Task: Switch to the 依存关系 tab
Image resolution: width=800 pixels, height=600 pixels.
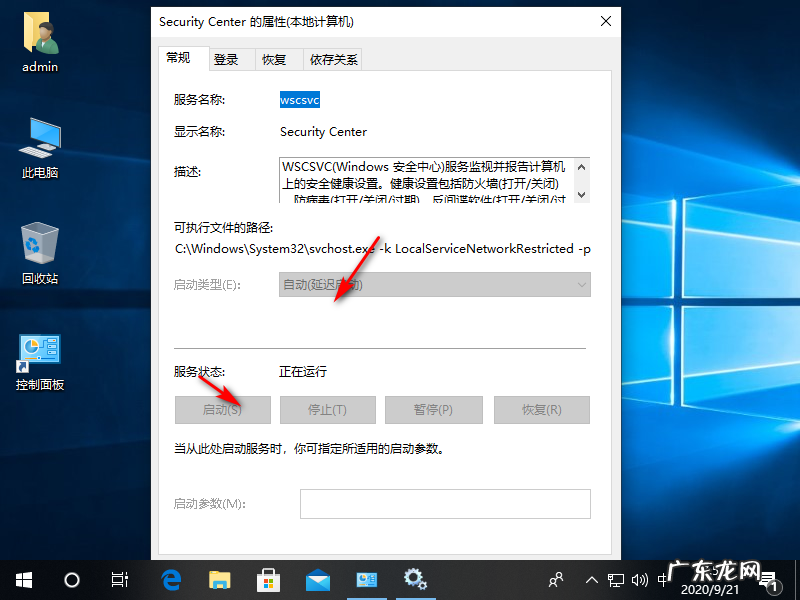Action: pos(335,59)
